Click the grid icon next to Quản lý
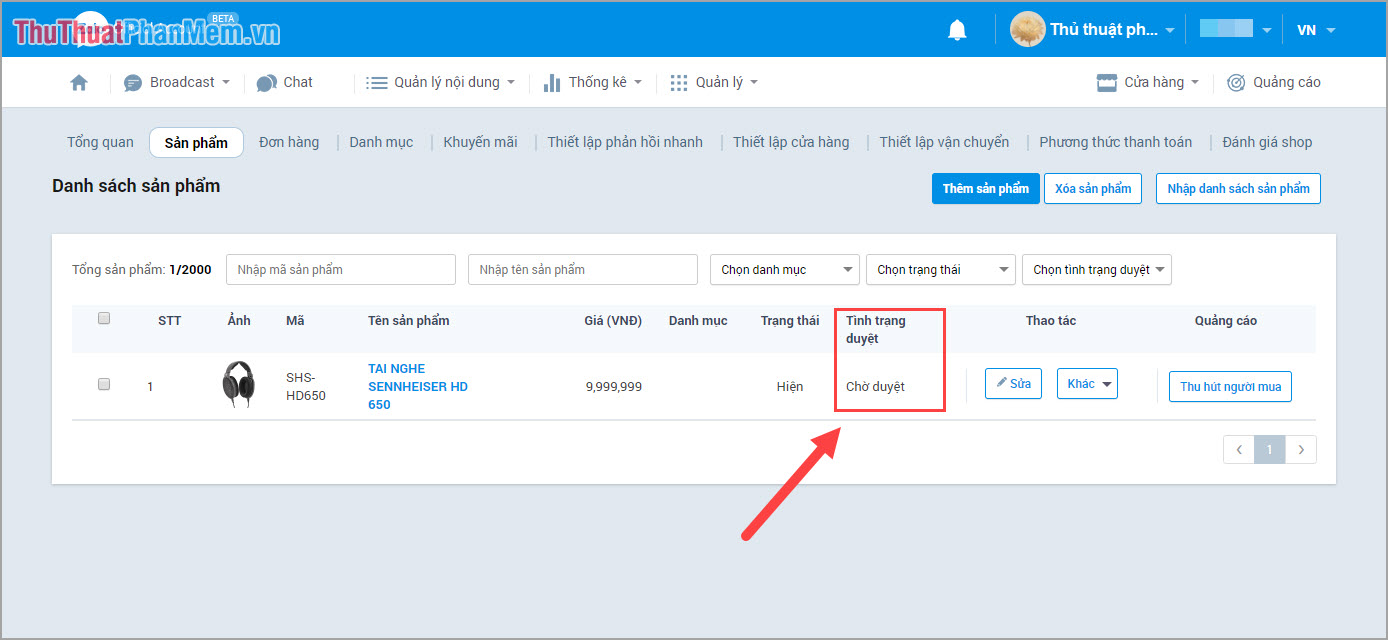 [678, 82]
